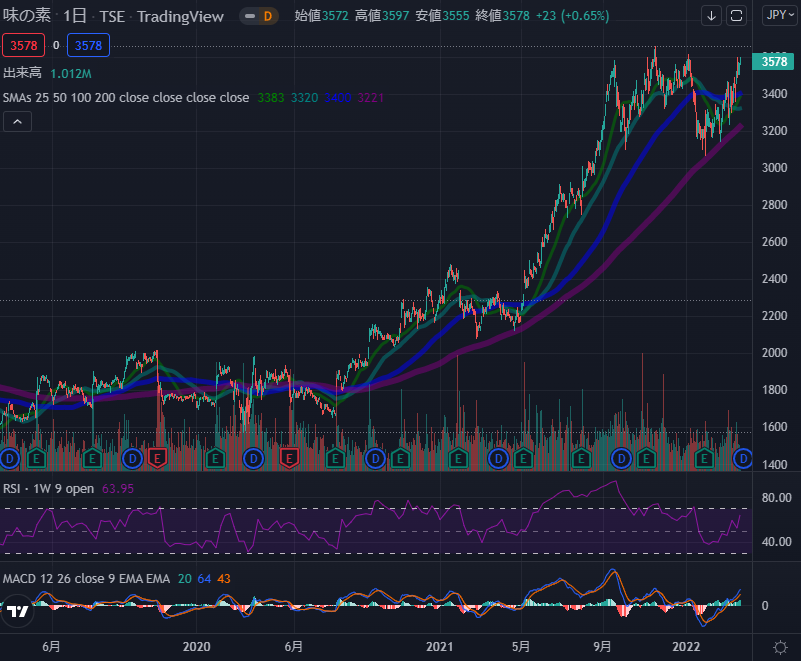Click the blue 3578 buy price button
This screenshot has width=801, height=661.
point(88,45)
